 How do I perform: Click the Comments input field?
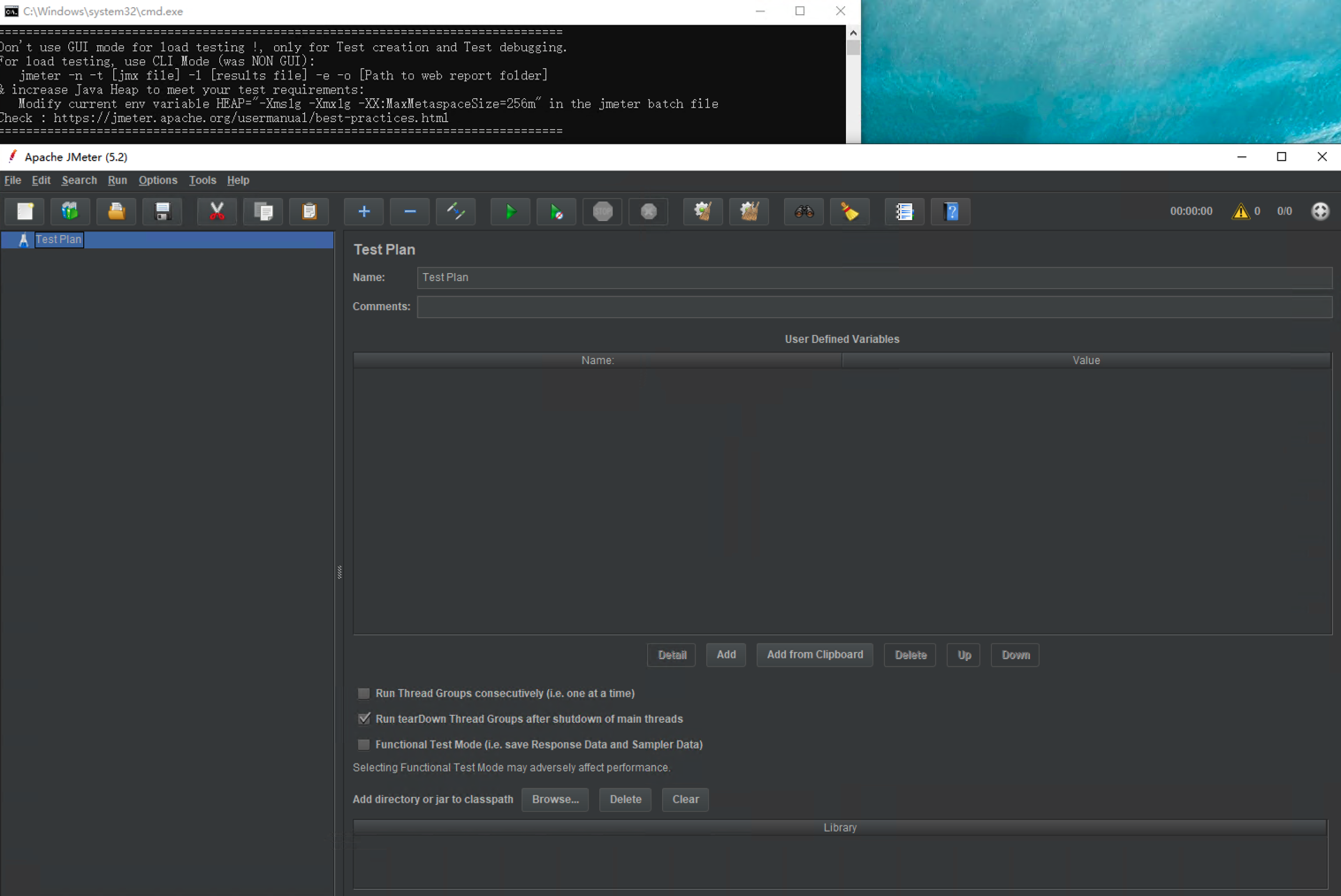coord(873,307)
